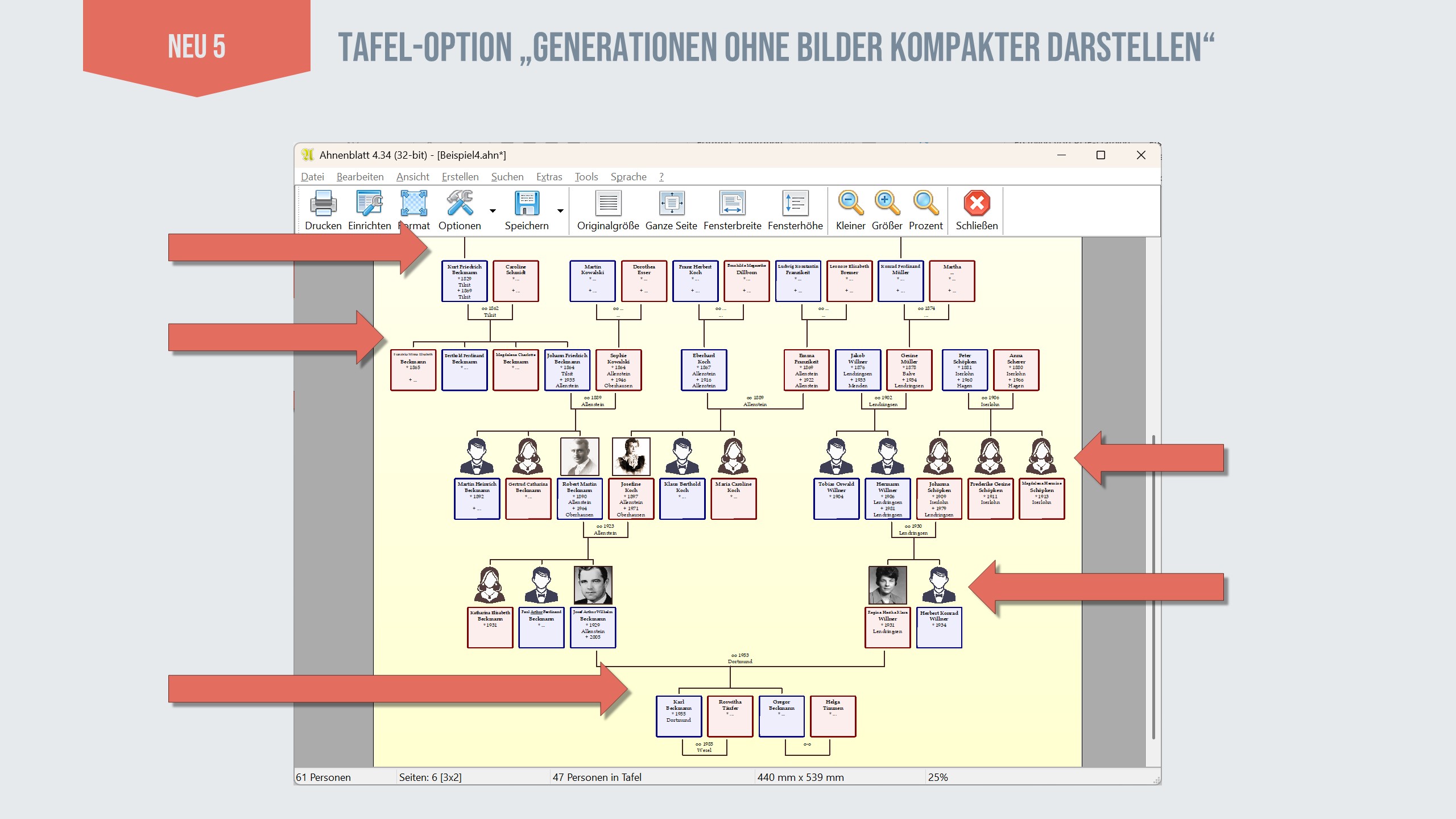The width and height of the screenshot is (1456, 819).
Task: Click the vertical scrollbar of the chart
Action: pos(1153,586)
